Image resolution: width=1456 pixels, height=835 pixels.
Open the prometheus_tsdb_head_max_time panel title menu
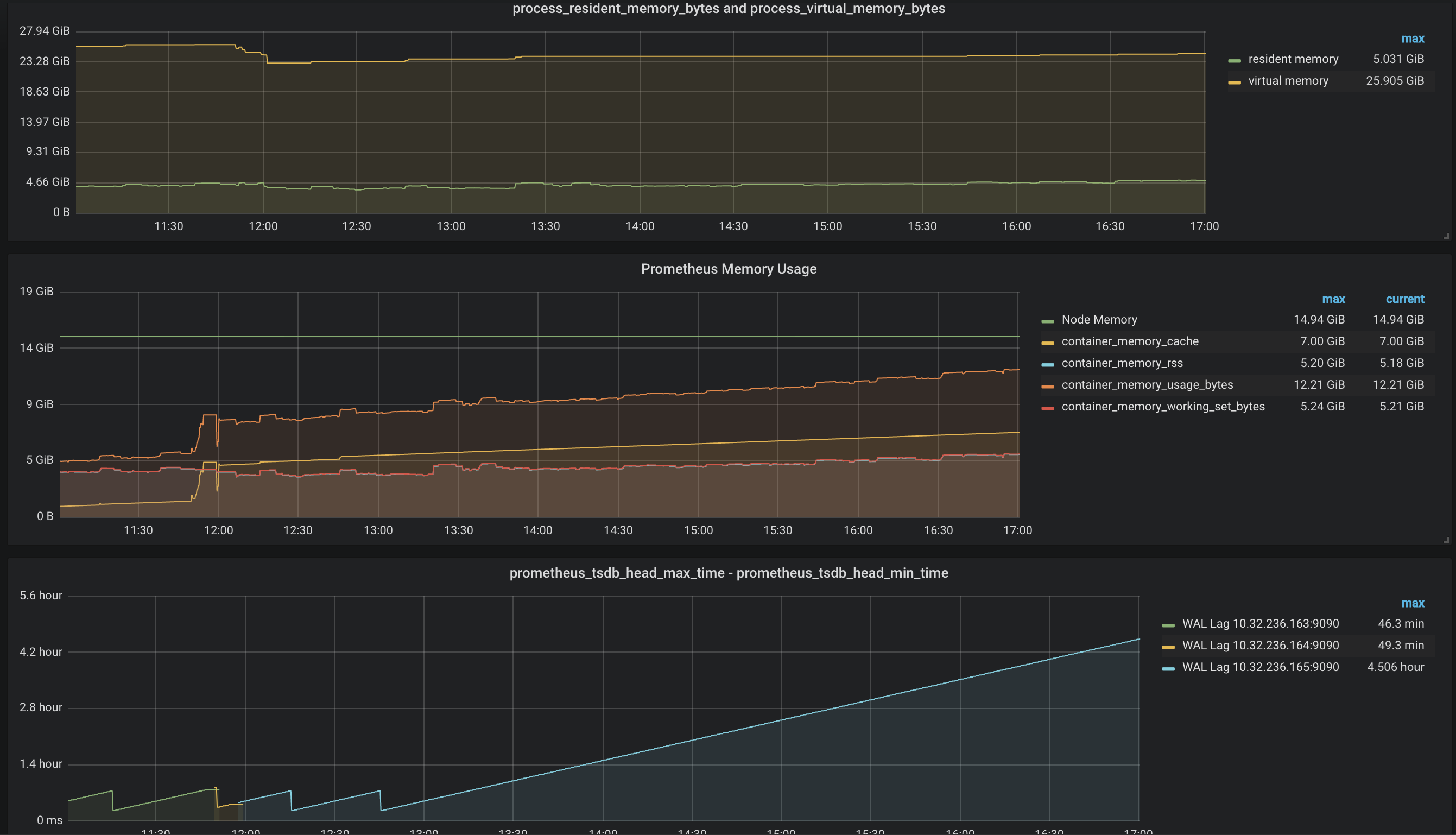[x=729, y=573]
